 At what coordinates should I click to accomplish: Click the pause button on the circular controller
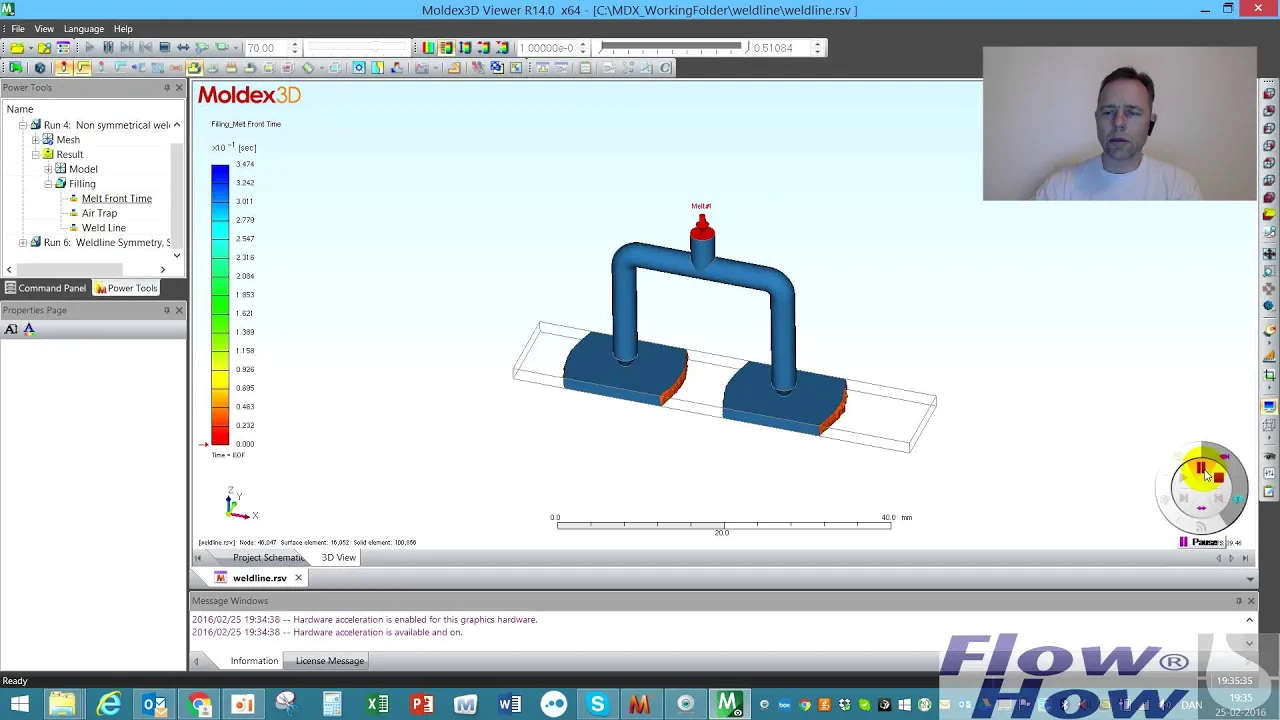[1200, 467]
